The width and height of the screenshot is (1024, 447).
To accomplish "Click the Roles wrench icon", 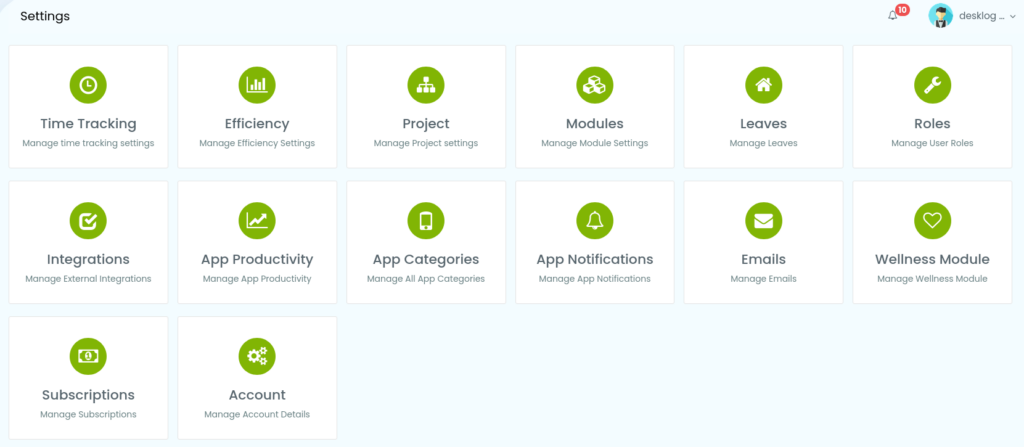I will click(x=933, y=85).
